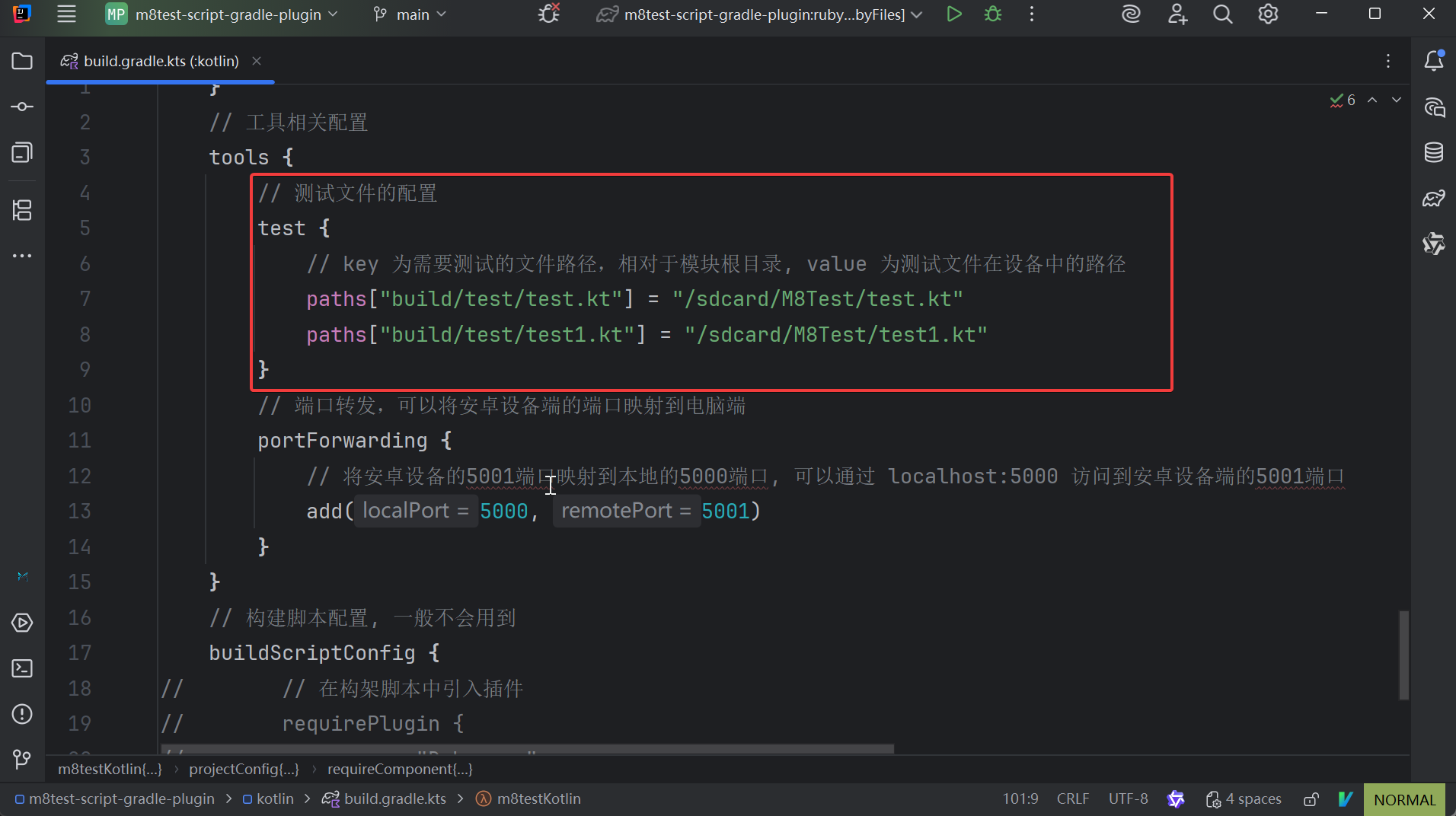Image resolution: width=1456 pixels, height=816 pixels.
Task: Open the Structure tool window
Action: [x=22, y=210]
